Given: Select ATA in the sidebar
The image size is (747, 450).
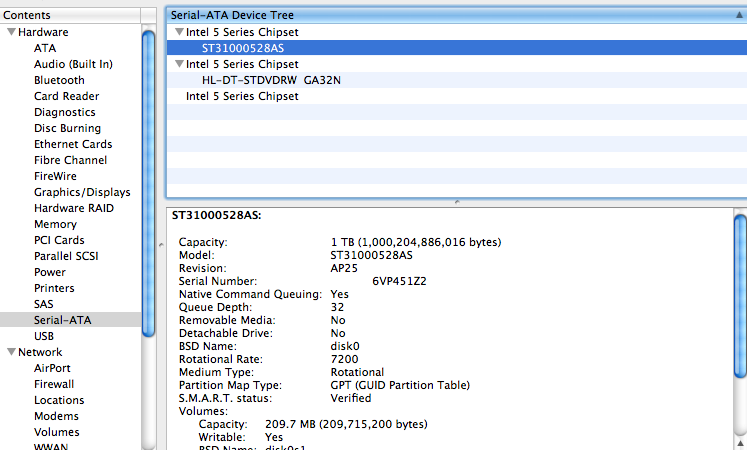Looking at the screenshot, I should [45, 48].
